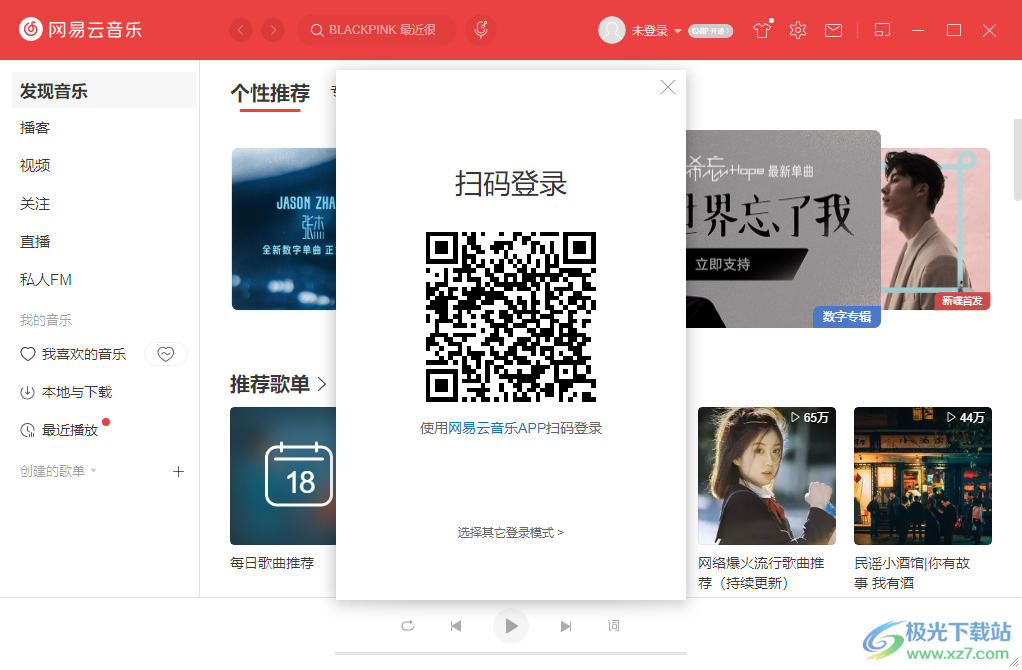Go back with the left arrow button

coord(241,30)
